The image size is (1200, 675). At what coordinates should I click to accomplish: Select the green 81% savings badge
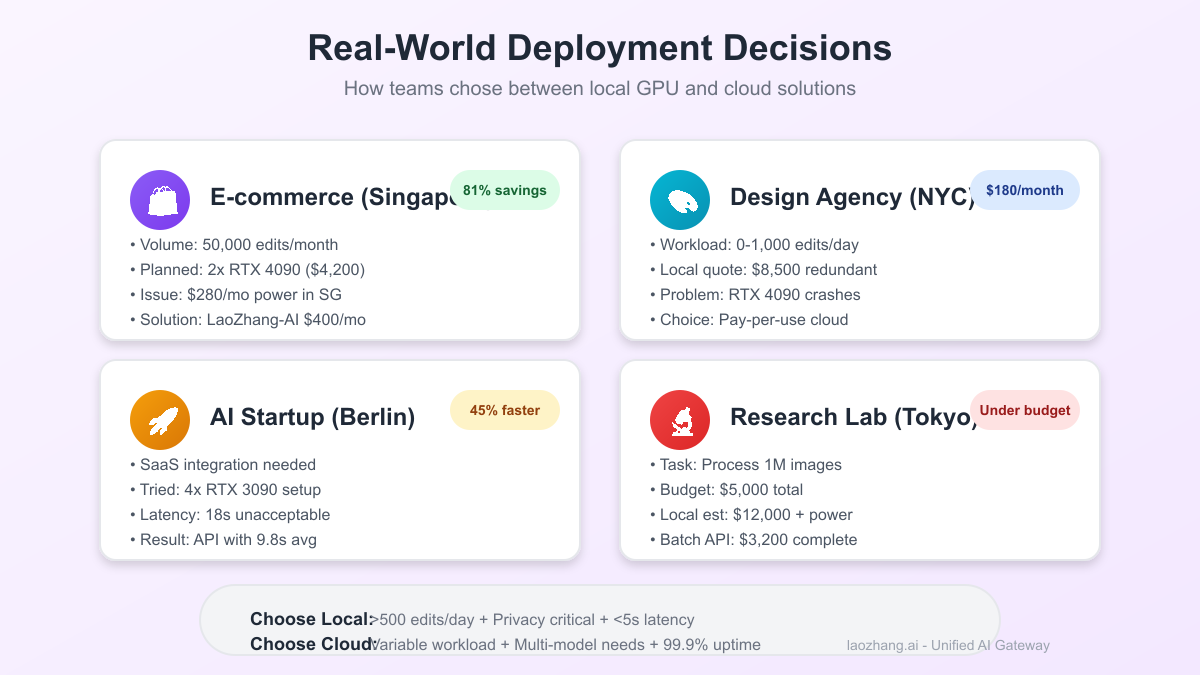coord(505,191)
